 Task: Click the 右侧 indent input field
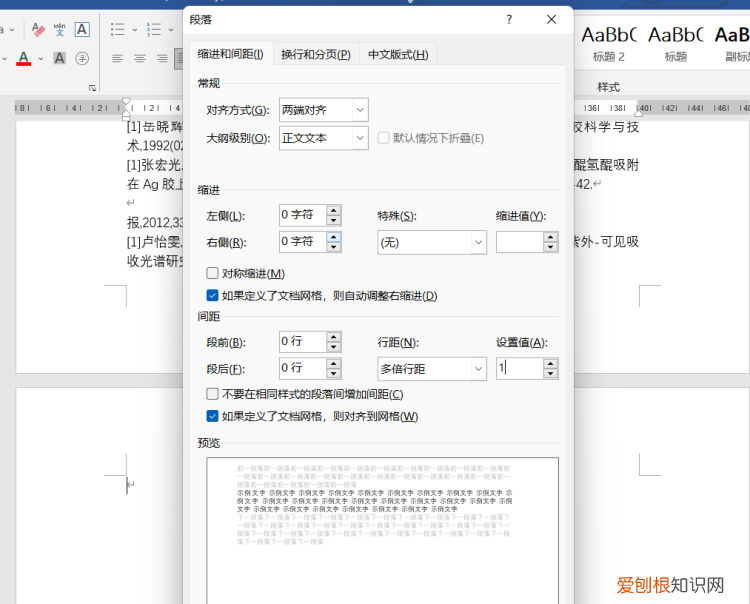coord(303,242)
